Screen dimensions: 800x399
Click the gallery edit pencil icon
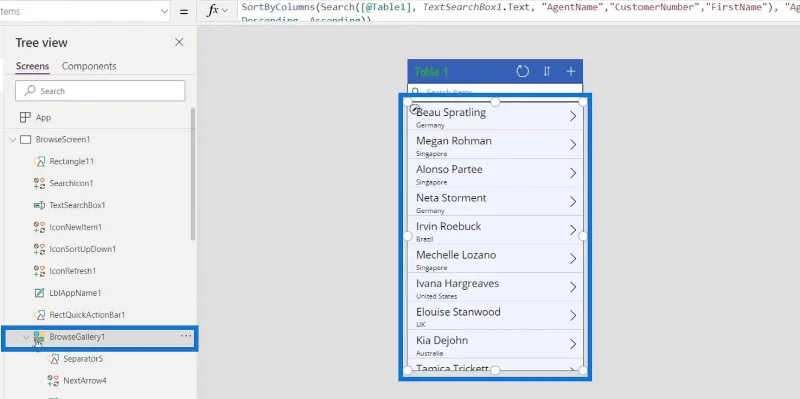click(415, 109)
